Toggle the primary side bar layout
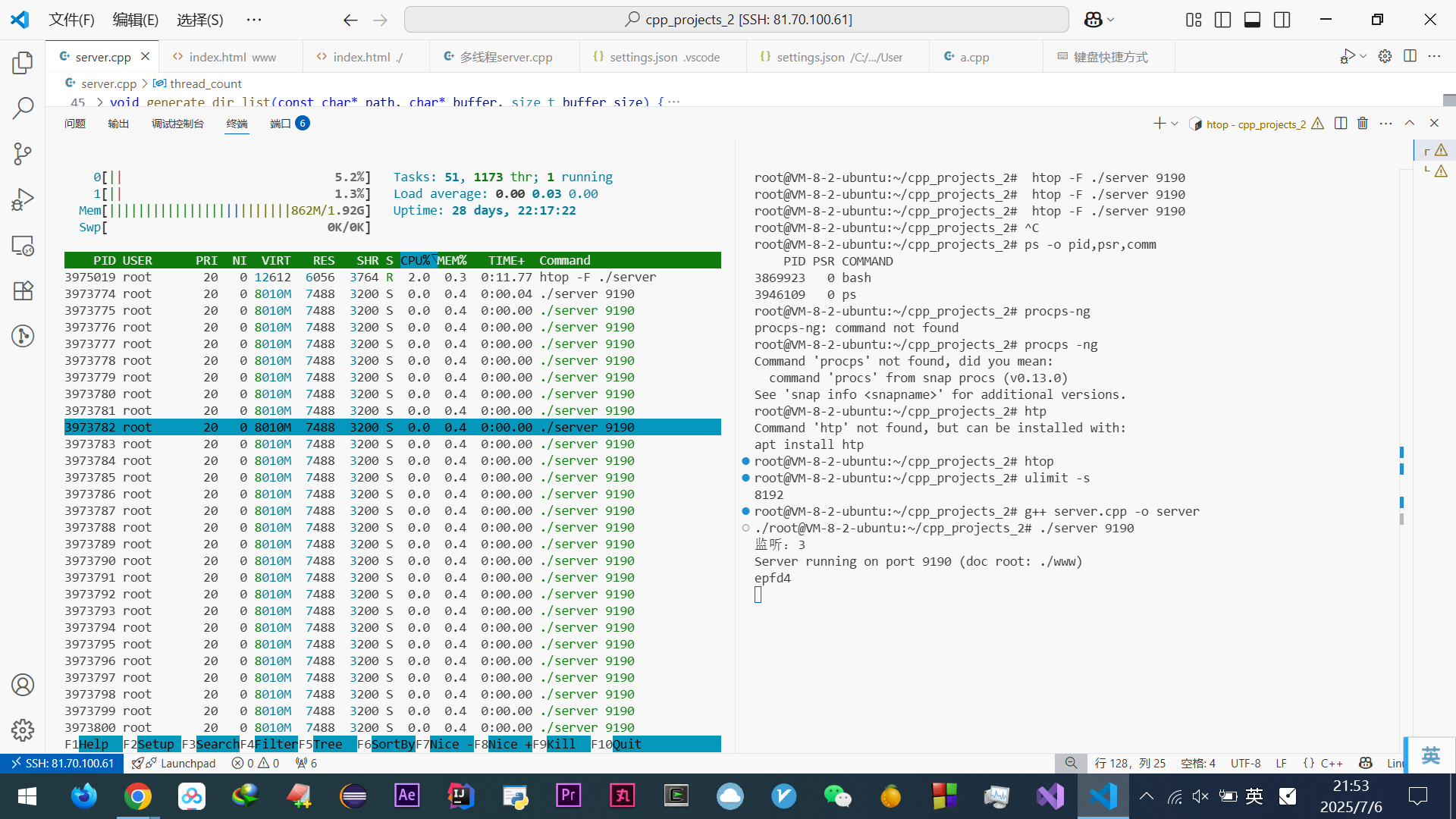 (x=1222, y=20)
